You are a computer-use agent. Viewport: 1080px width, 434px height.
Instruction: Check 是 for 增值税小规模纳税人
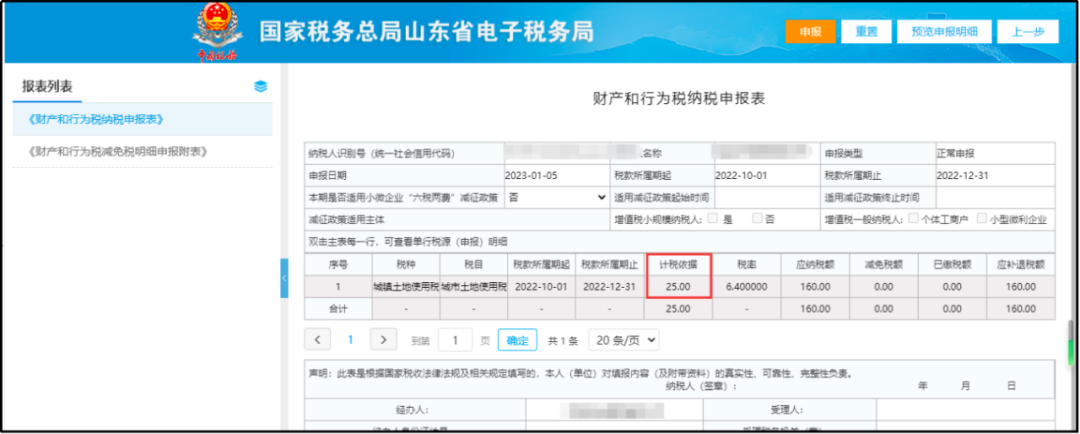713,219
